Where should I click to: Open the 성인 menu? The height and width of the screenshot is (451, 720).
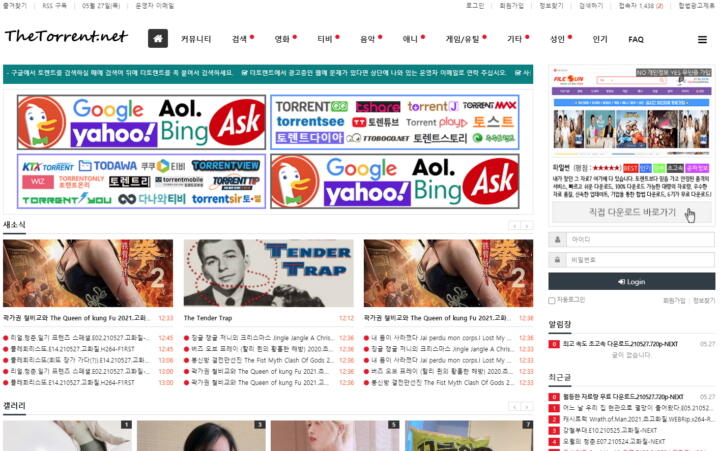click(557, 39)
